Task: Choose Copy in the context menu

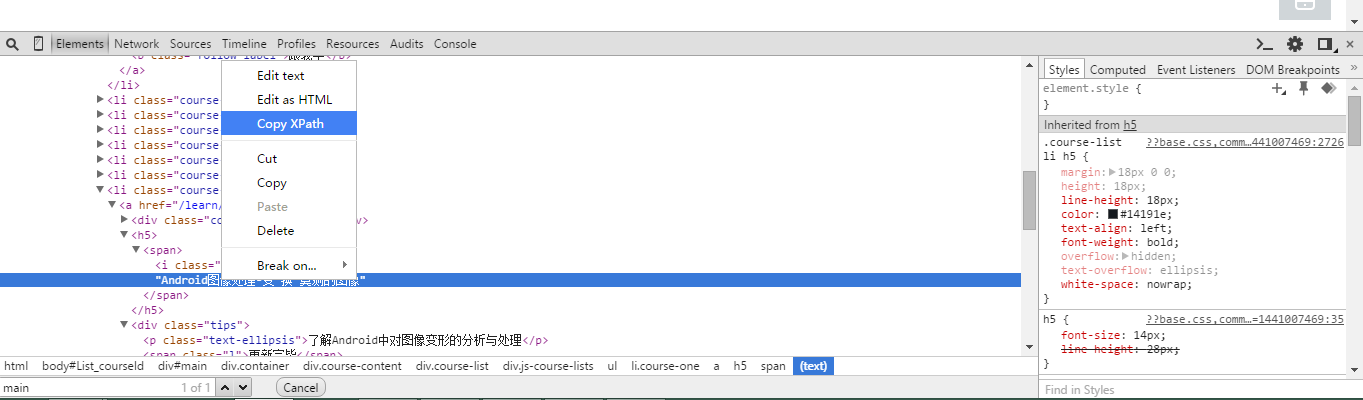Action: point(289,183)
